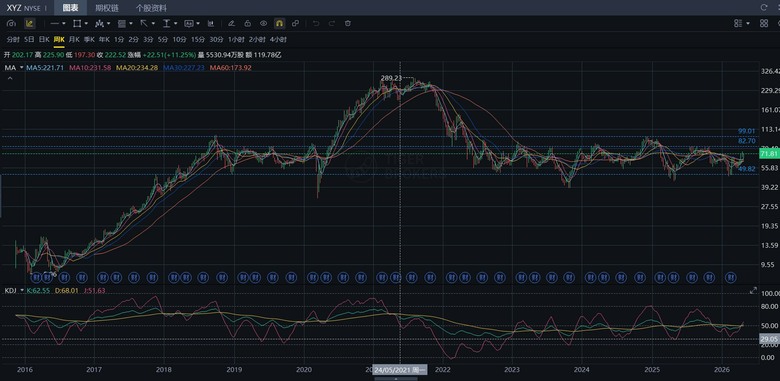Select the wave pattern drawing tool
The image size is (780, 381).
[x=99, y=23]
